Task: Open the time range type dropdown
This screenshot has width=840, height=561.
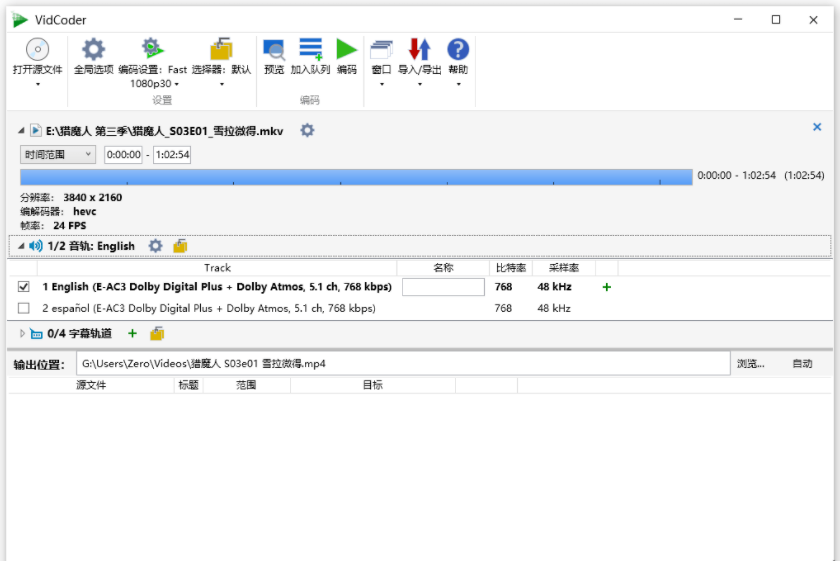Action: point(57,154)
